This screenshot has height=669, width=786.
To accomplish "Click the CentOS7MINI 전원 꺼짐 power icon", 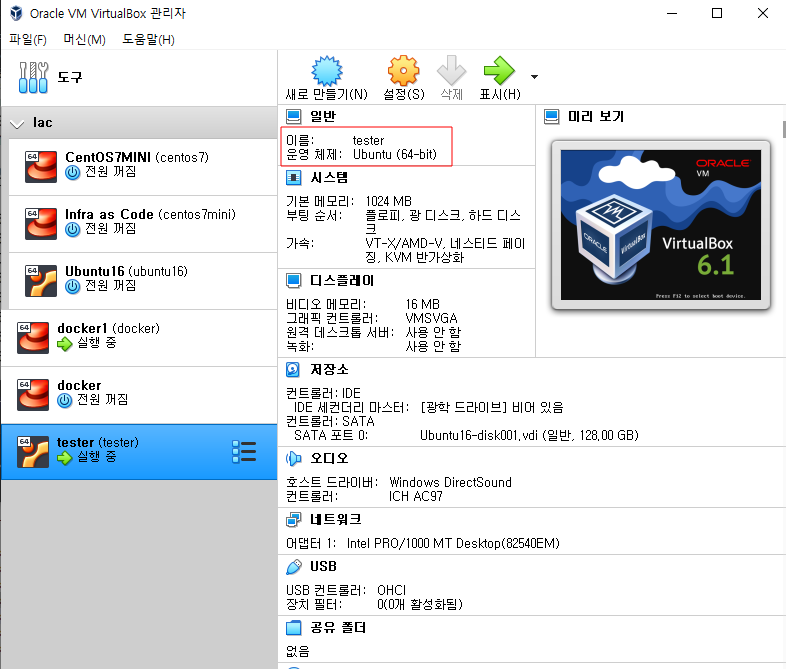I will tap(73, 173).
